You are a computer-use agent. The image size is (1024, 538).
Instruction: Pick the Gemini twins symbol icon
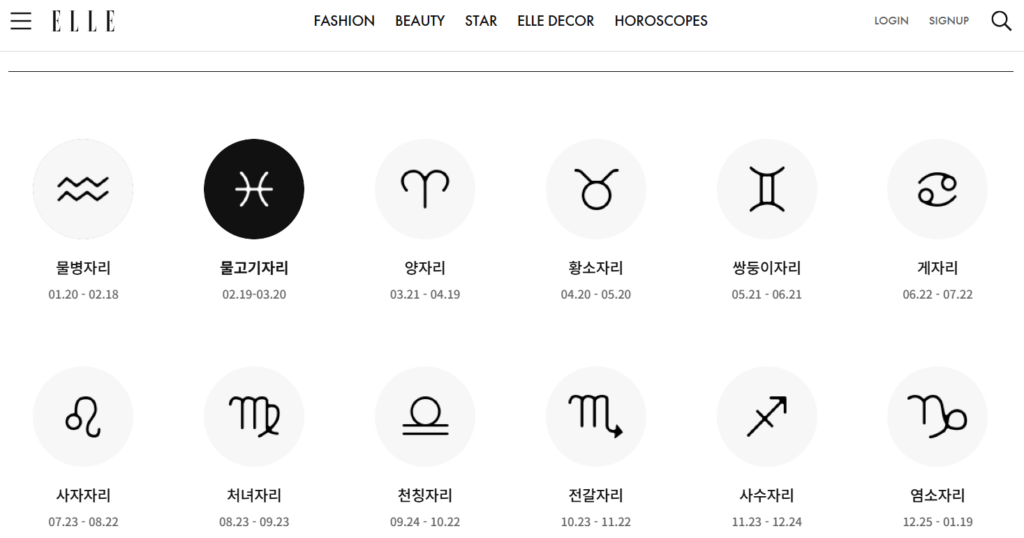pos(767,189)
